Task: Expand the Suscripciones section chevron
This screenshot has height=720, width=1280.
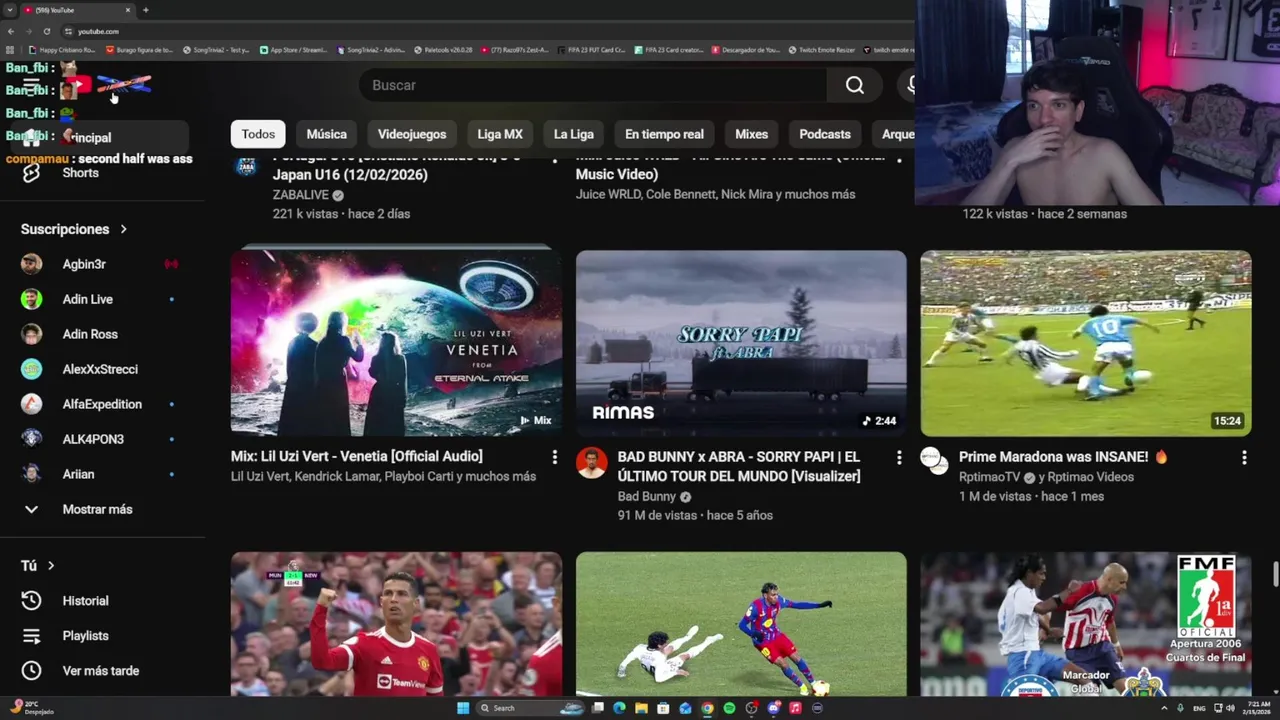Action: (124, 229)
